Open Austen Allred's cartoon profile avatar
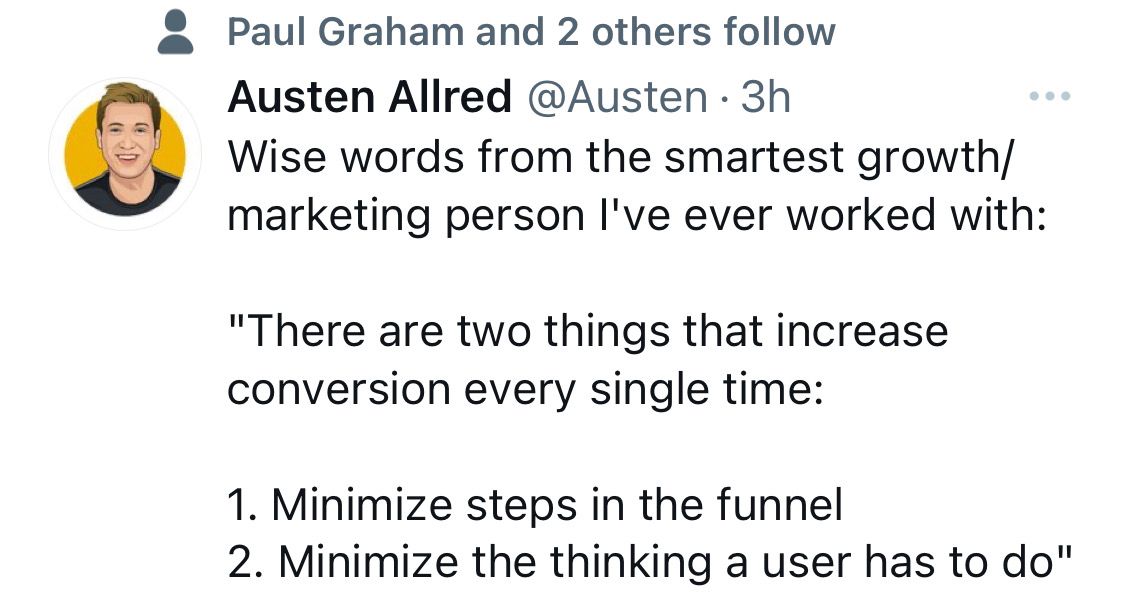The height and width of the screenshot is (603, 1125). pyautogui.click(x=125, y=154)
